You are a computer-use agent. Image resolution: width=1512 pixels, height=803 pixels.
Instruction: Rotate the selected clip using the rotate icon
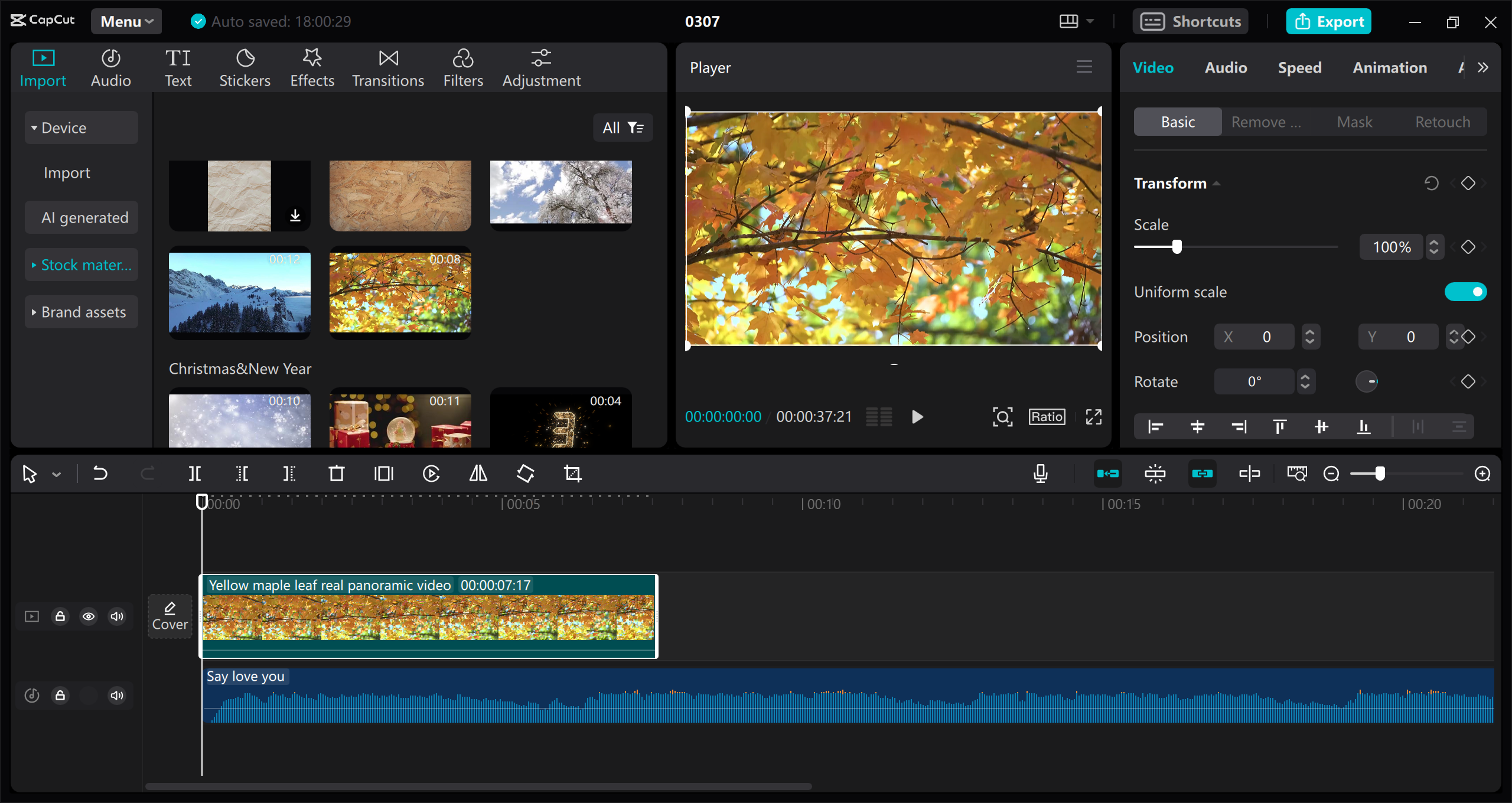point(525,473)
